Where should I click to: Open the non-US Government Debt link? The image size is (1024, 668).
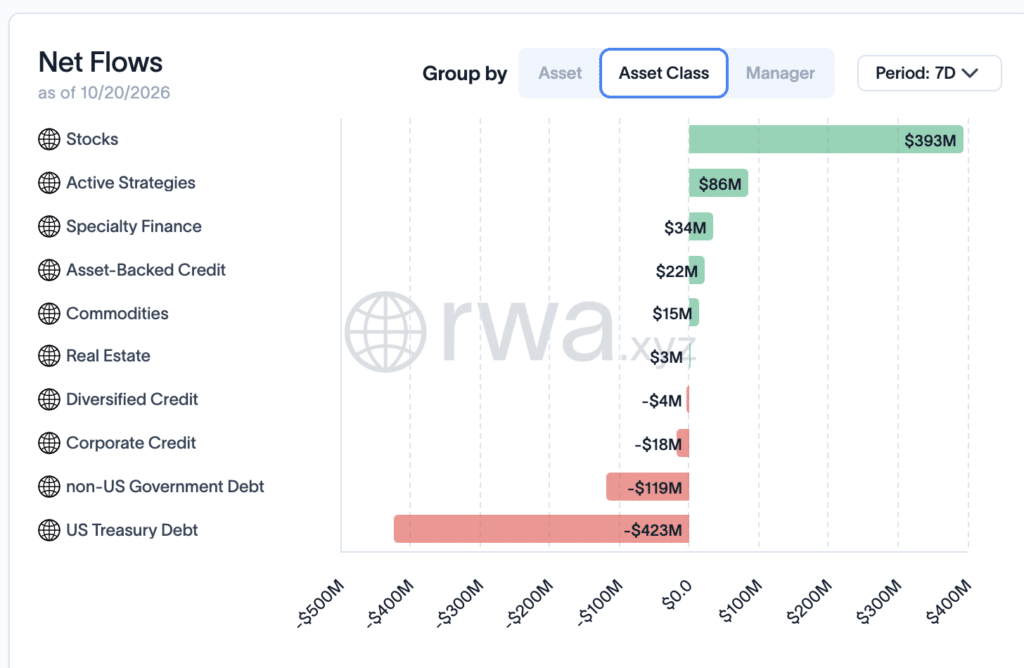pos(165,486)
